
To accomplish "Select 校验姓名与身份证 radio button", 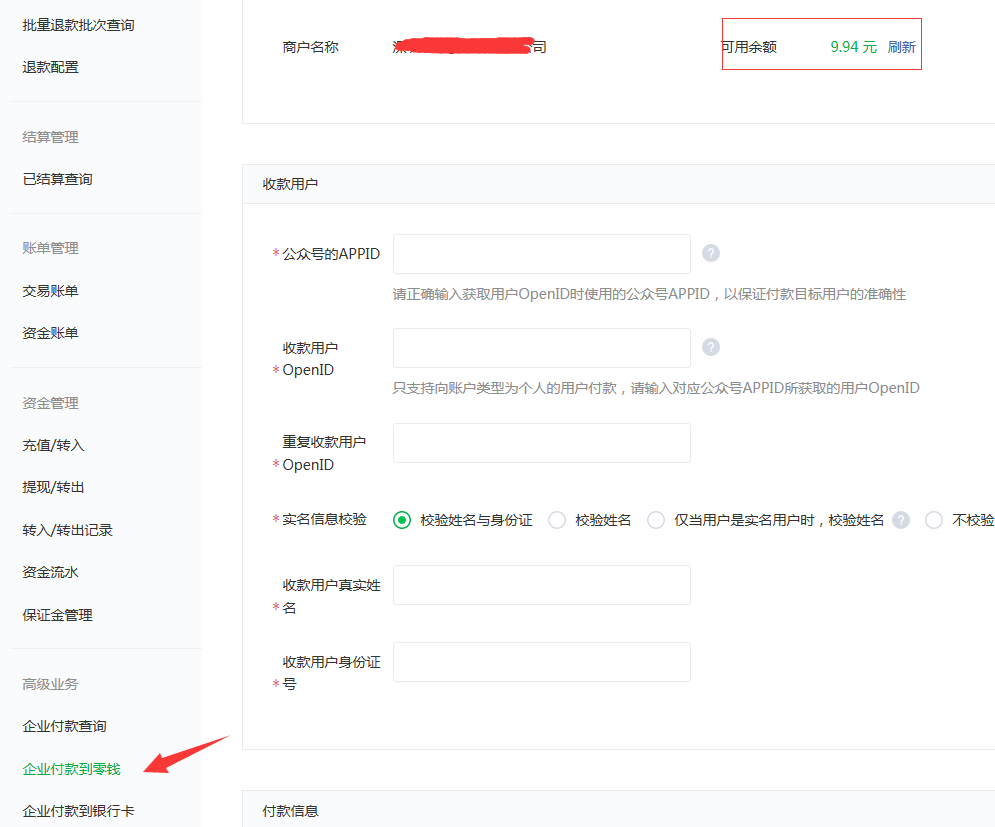I will pos(402,520).
